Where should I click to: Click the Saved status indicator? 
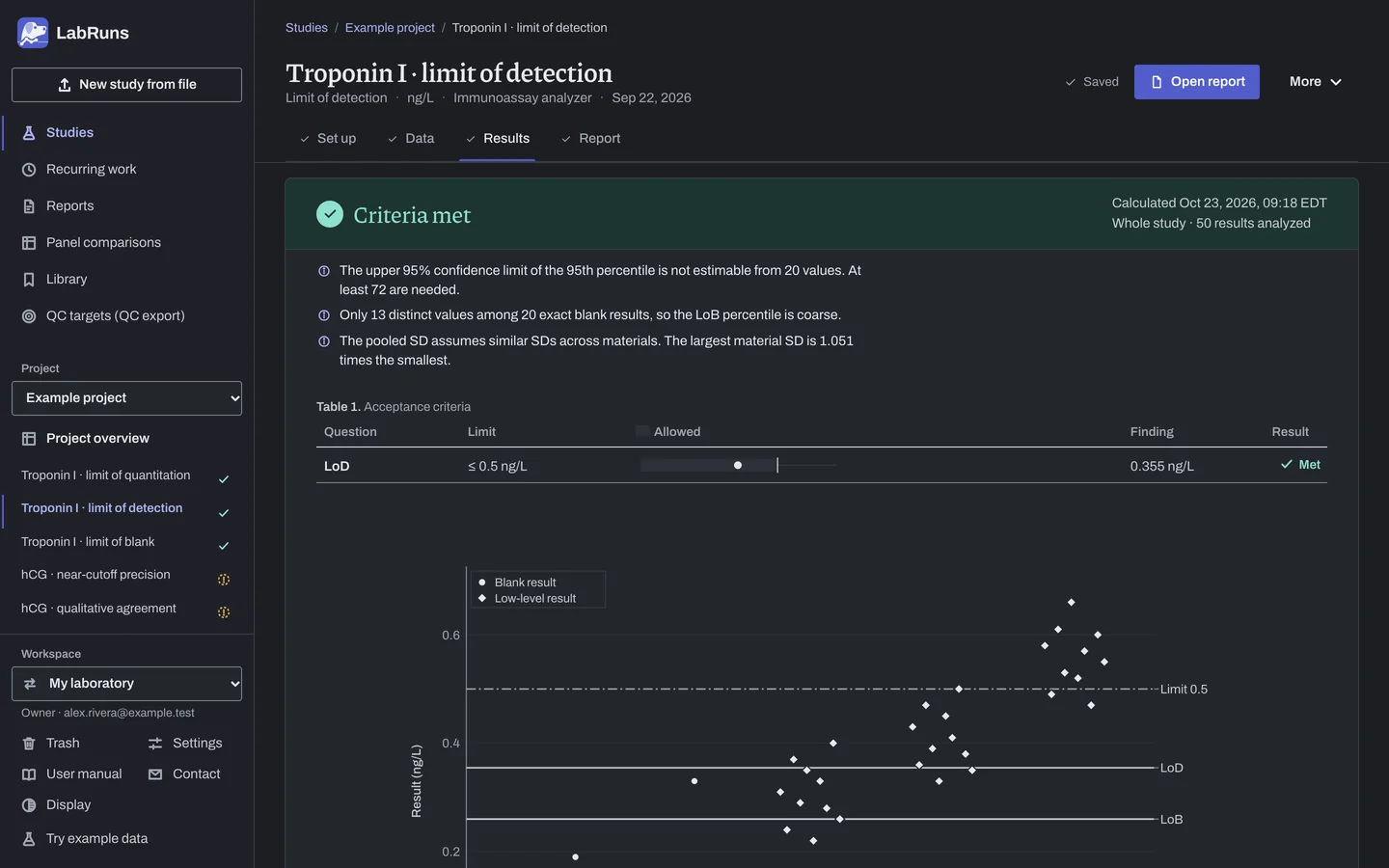point(1092,82)
